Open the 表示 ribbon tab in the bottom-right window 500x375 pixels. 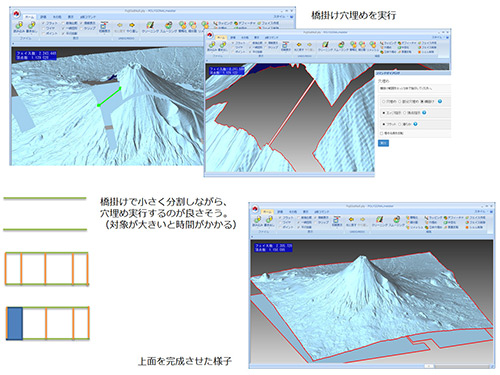tap(305, 212)
